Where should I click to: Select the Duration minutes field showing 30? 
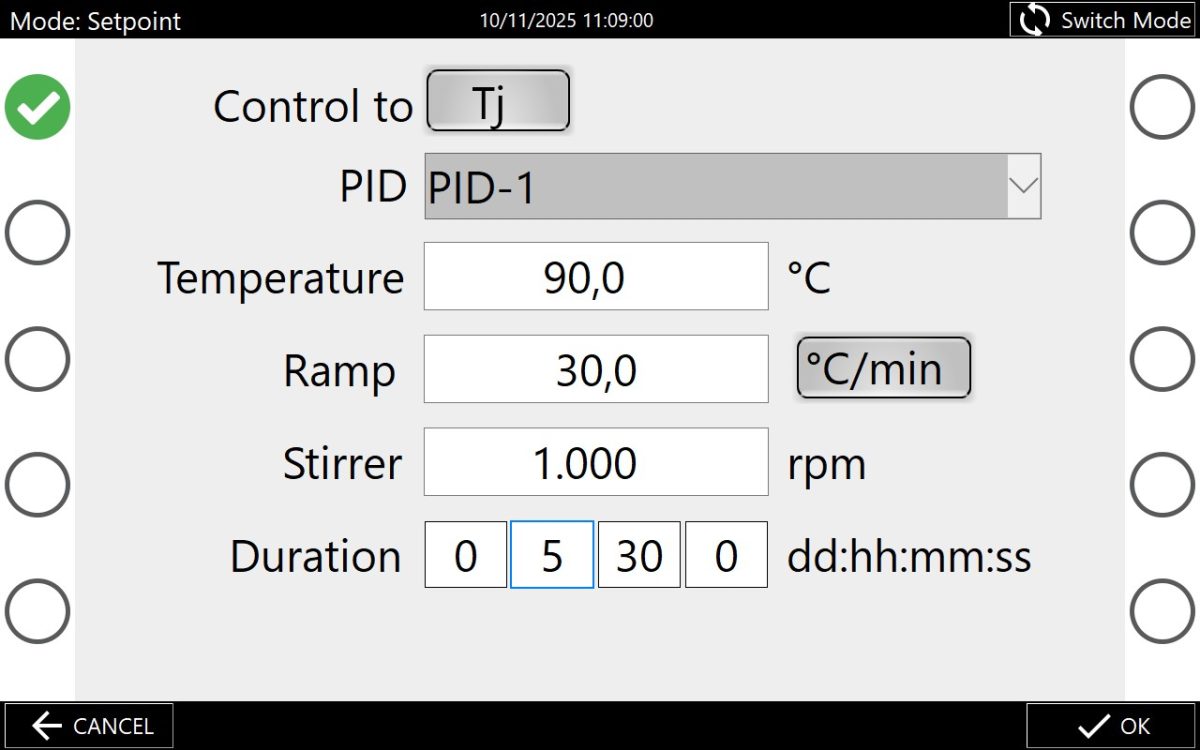pos(639,555)
